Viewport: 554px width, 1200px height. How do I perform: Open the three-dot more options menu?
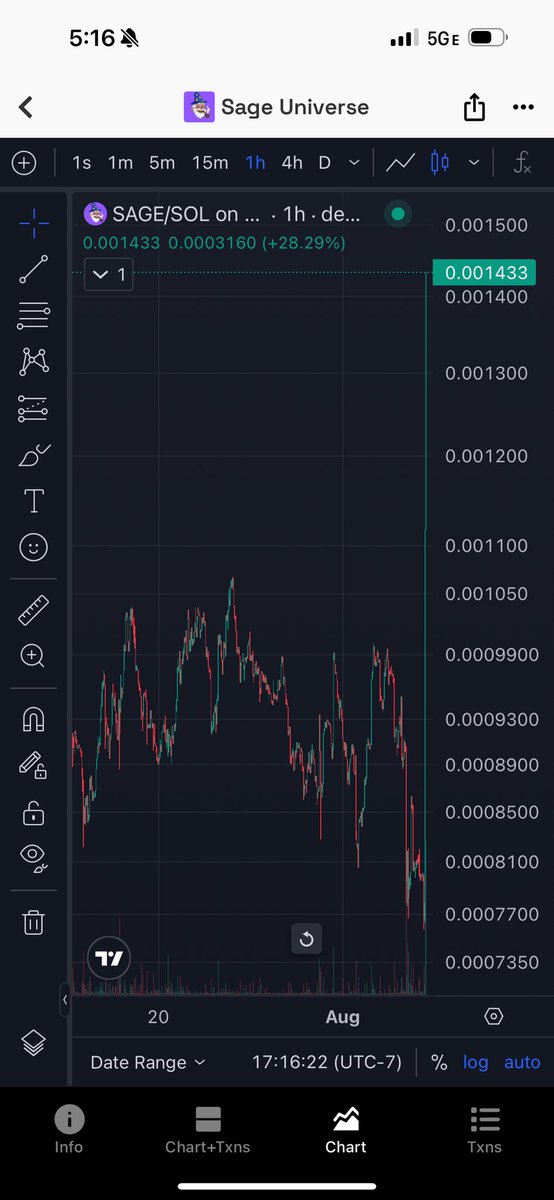tap(523, 107)
